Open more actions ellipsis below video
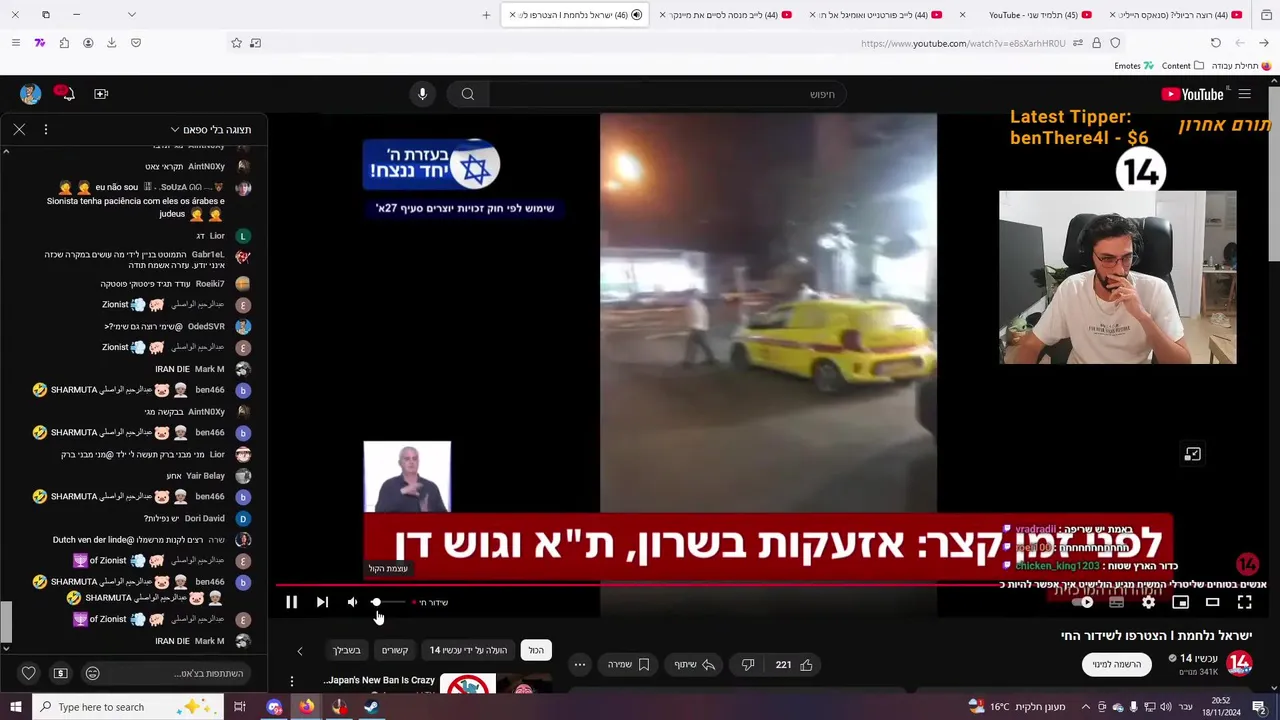 (579, 664)
